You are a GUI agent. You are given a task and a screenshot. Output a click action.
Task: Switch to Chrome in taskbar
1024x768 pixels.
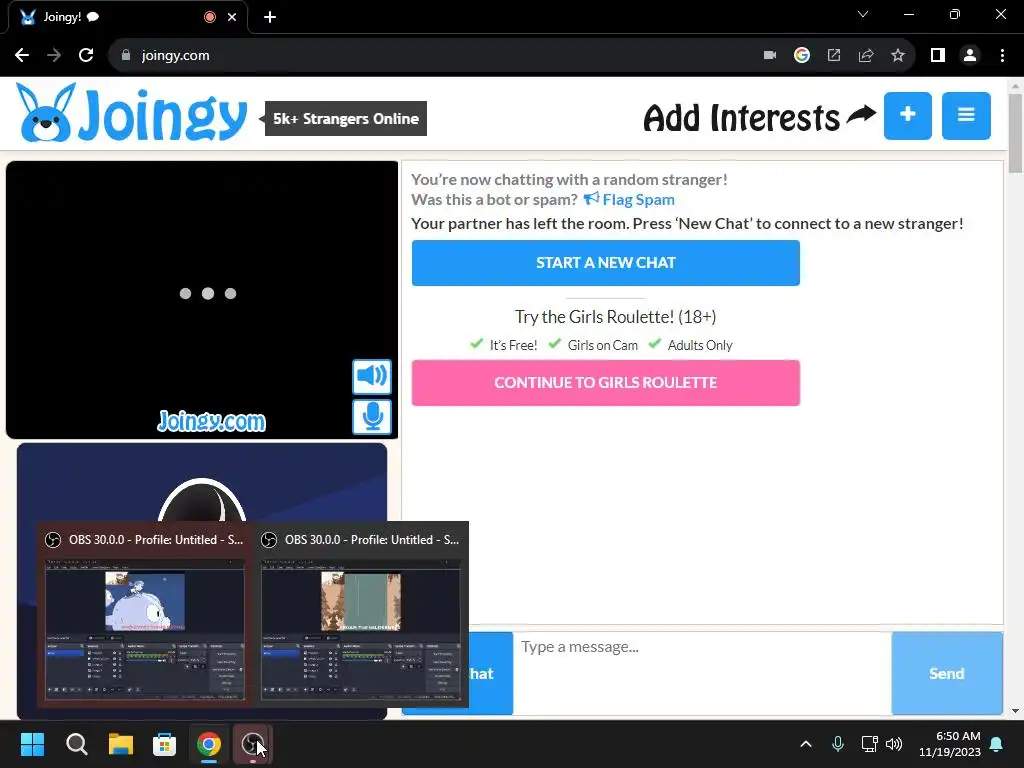tap(209, 744)
